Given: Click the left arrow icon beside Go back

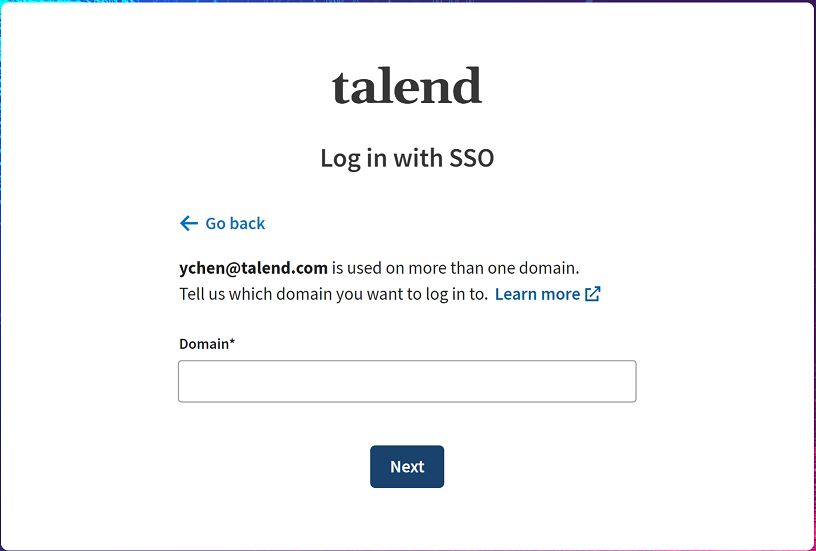Looking at the screenshot, I should click(x=188, y=223).
